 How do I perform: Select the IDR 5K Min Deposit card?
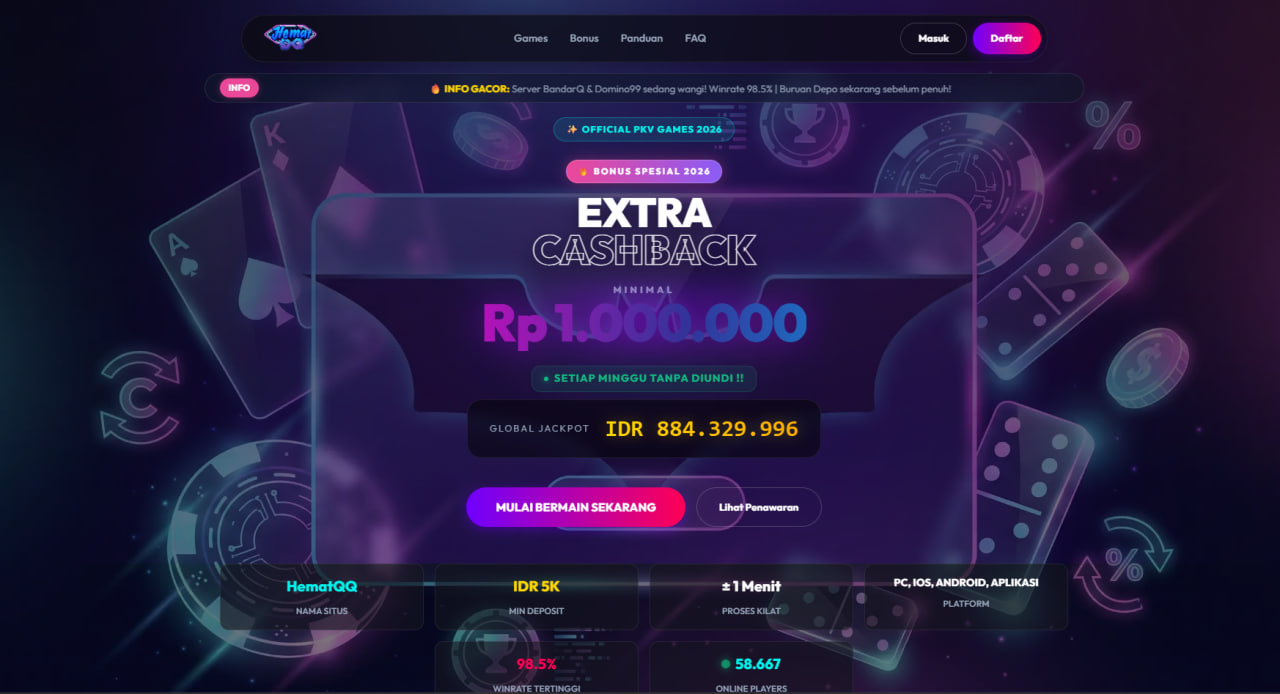point(536,597)
